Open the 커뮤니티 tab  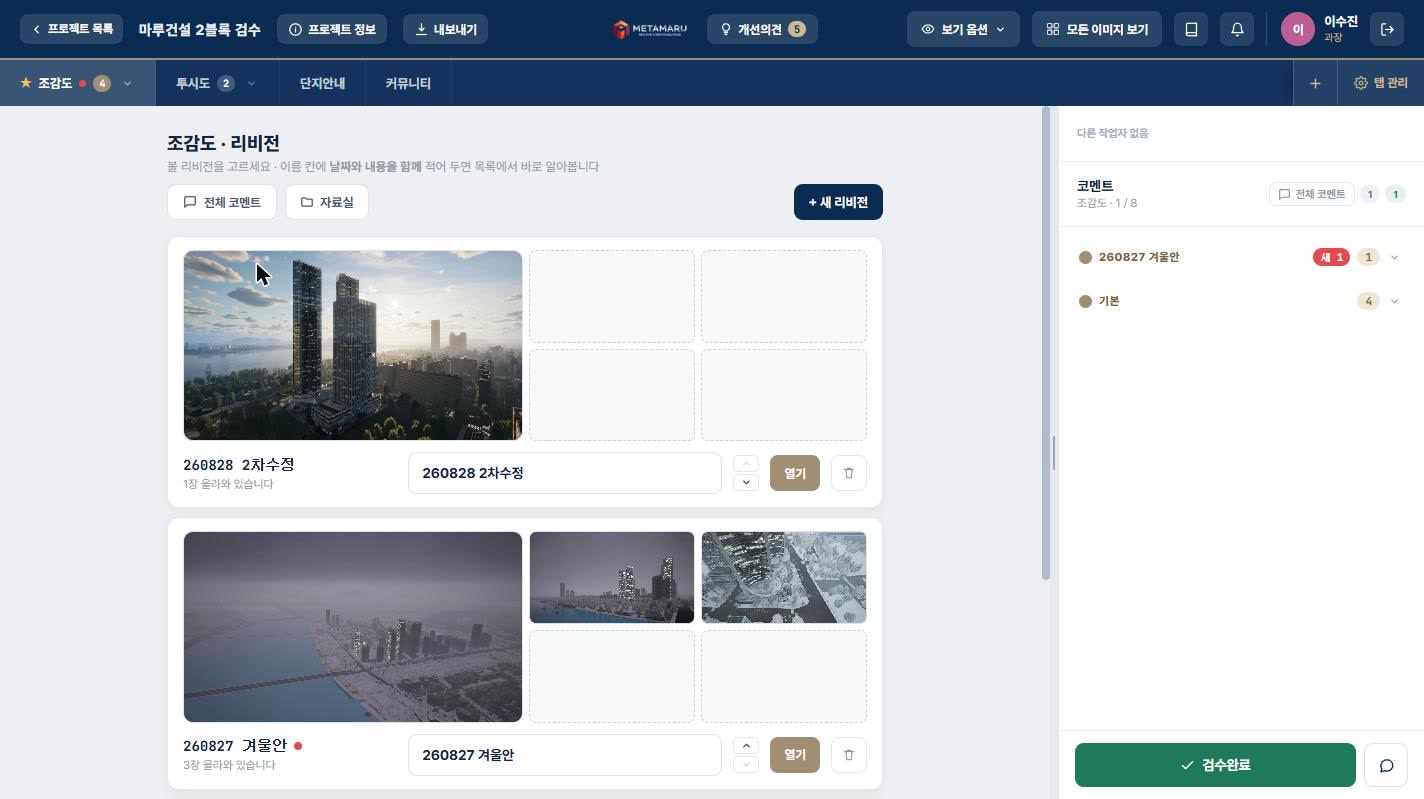(408, 83)
